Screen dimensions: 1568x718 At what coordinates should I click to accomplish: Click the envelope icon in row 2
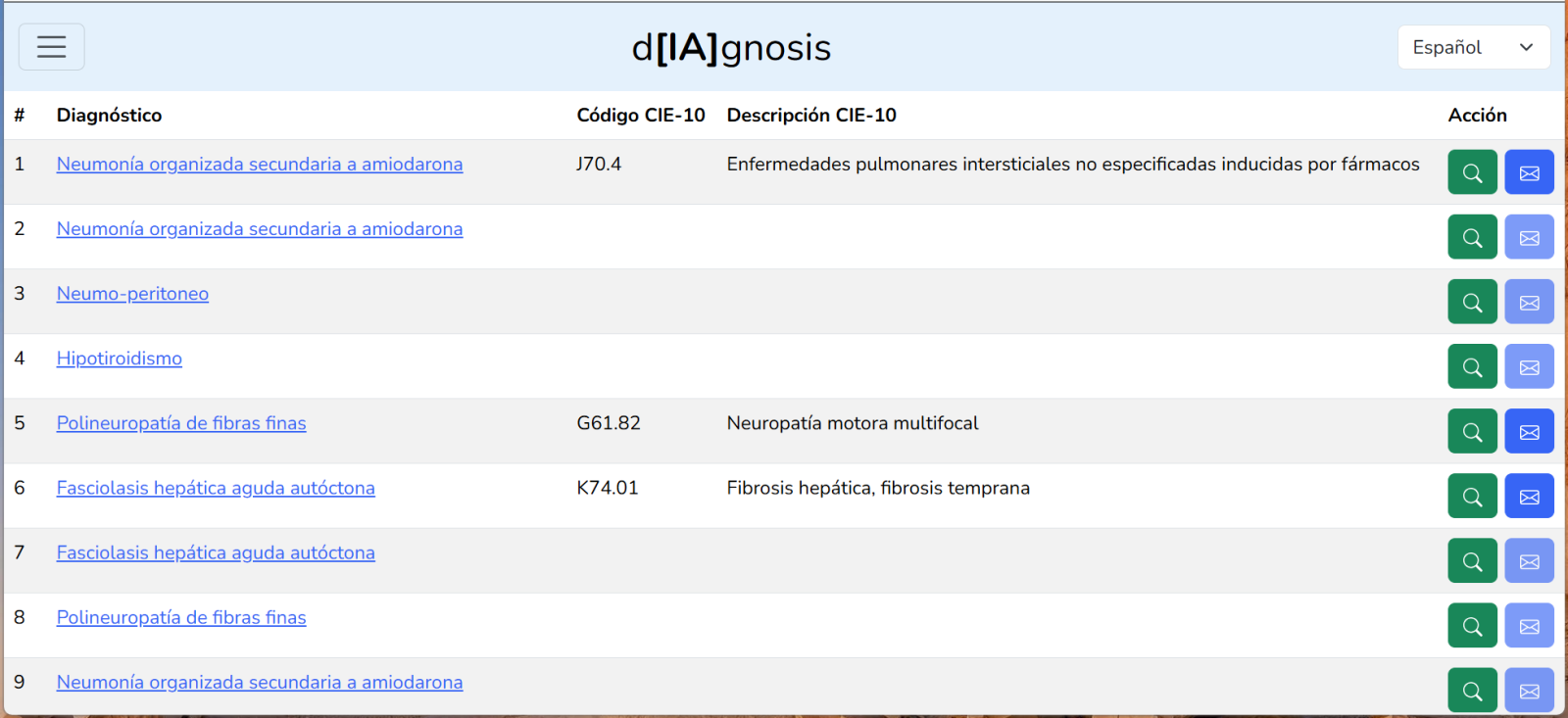click(x=1529, y=237)
